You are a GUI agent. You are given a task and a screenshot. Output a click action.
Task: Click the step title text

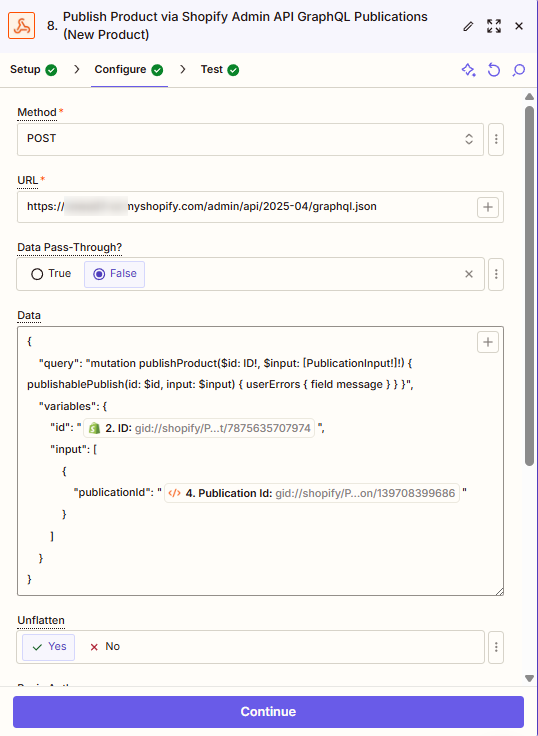(x=245, y=25)
